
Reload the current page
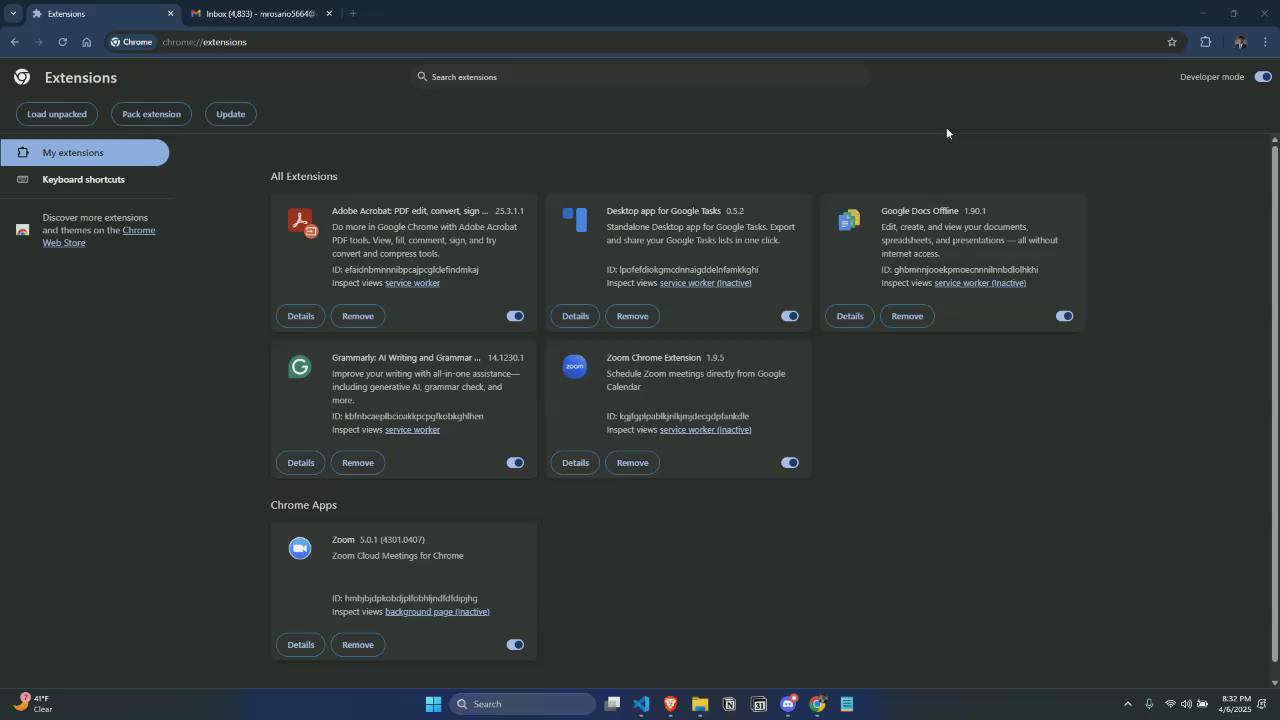62,42
